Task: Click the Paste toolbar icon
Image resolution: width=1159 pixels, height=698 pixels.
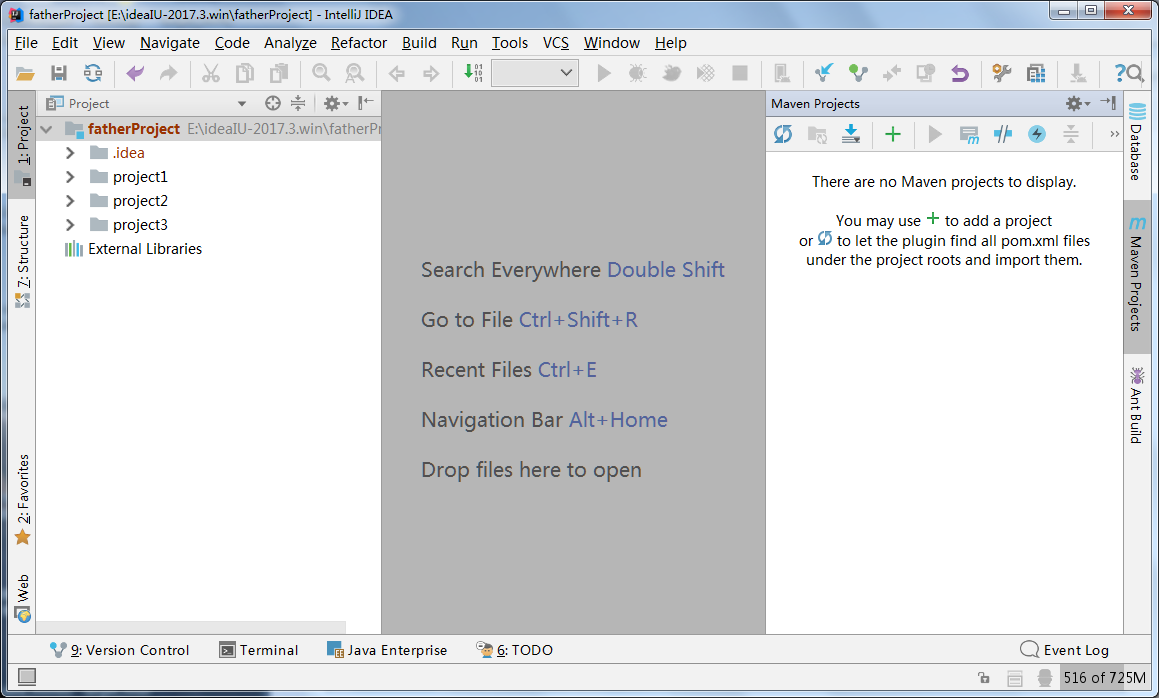Action: 279,73
